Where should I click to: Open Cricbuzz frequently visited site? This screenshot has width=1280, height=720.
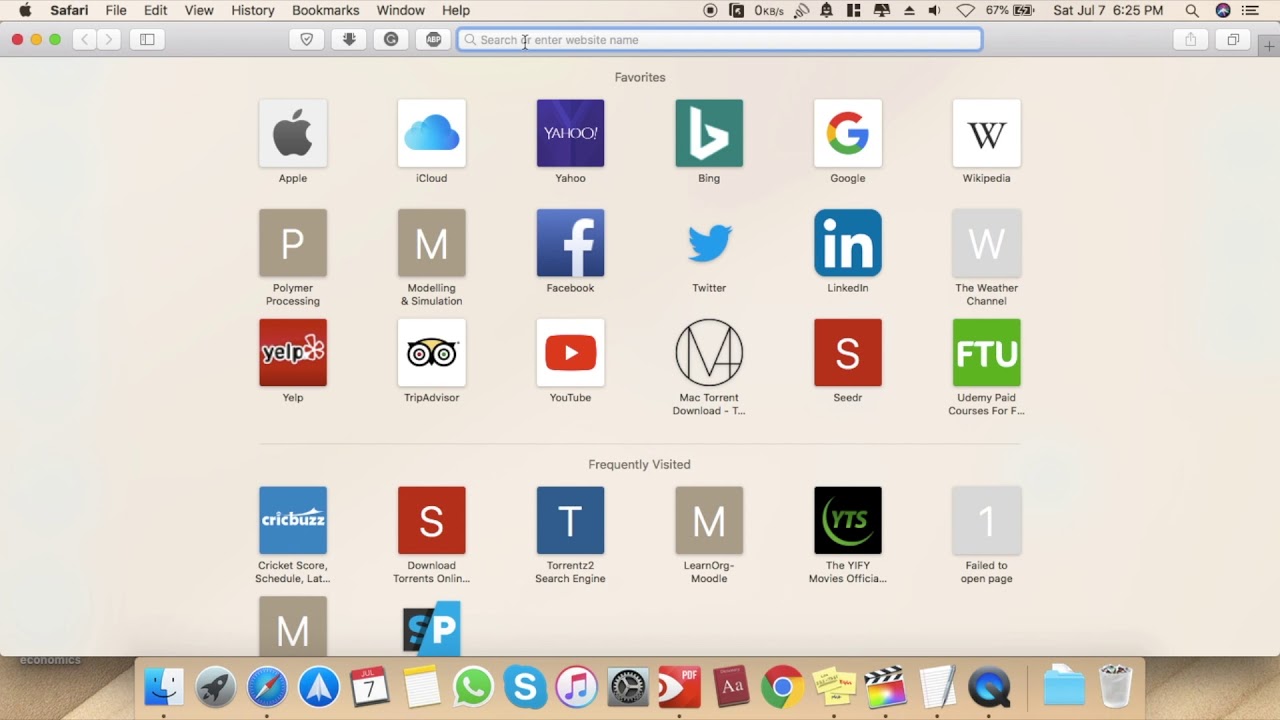click(x=293, y=520)
